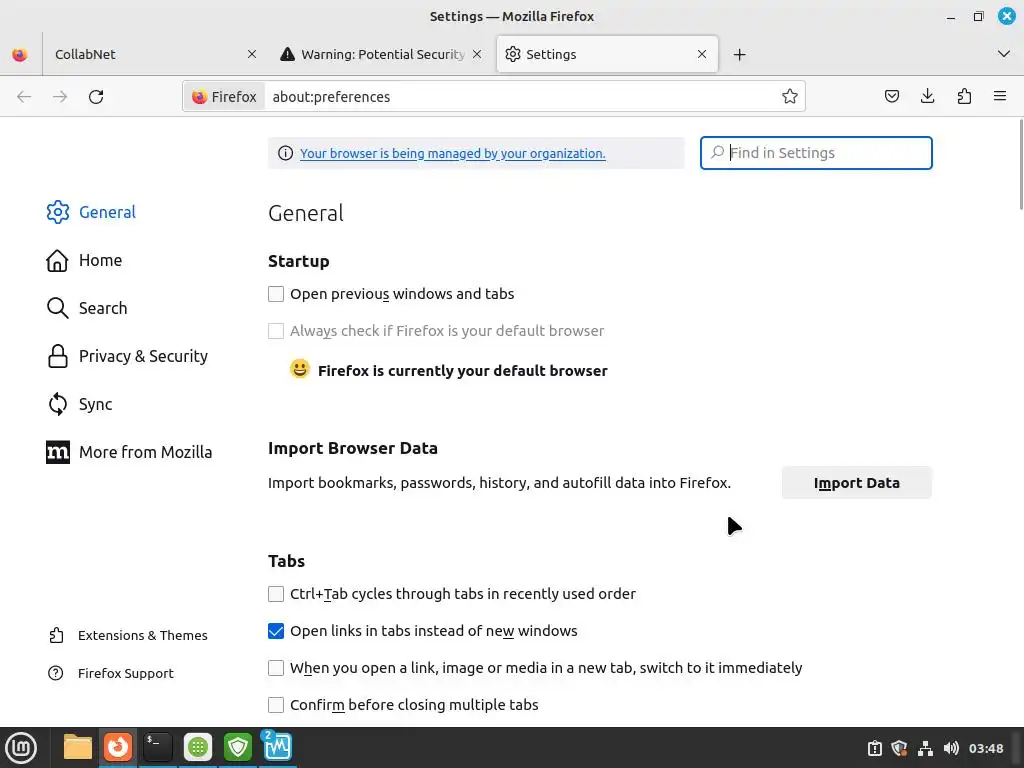Enable Open previous windows and tabs

(x=276, y=294)
